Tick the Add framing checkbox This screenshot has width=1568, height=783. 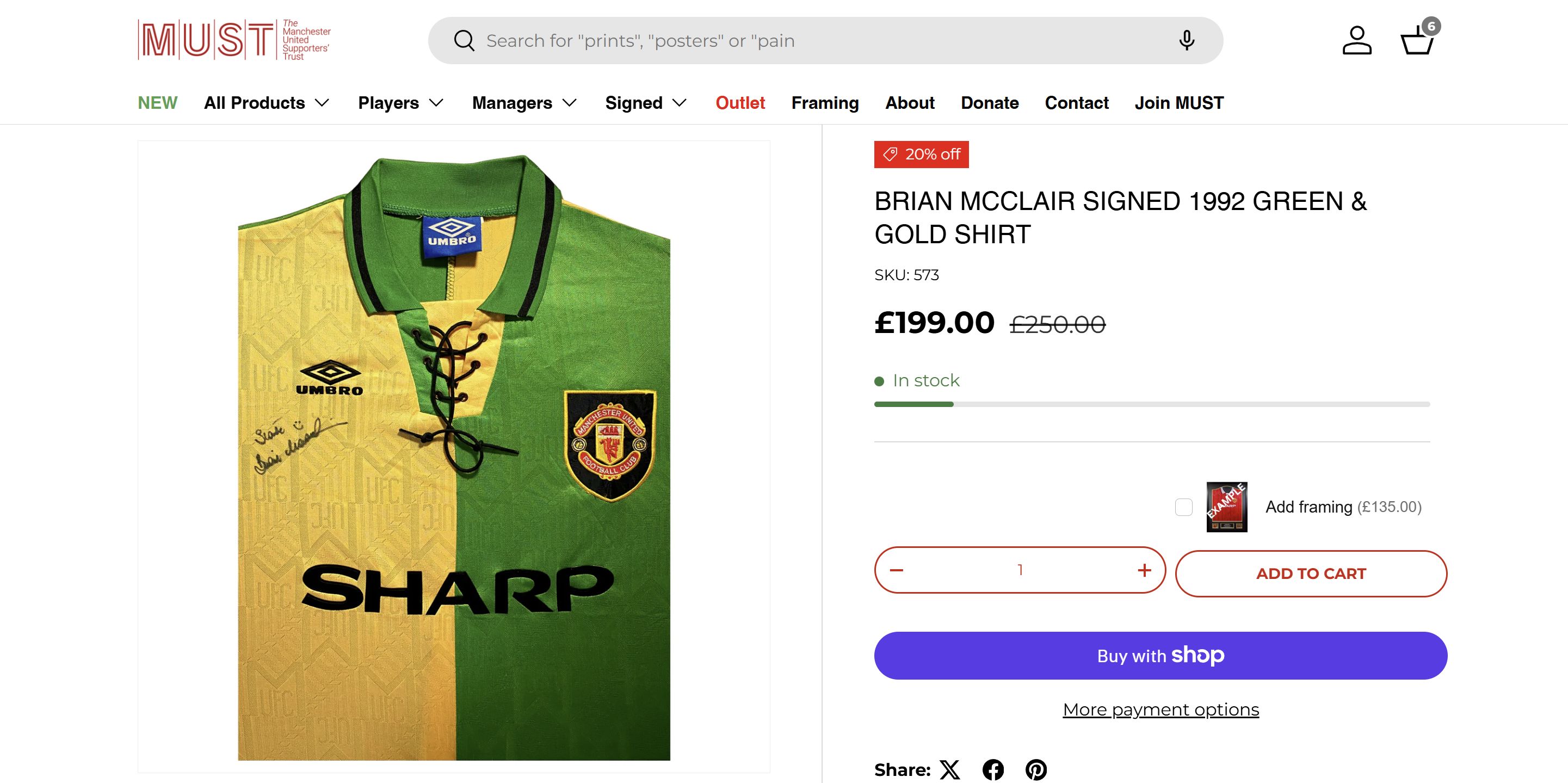tap(1183, 507)
